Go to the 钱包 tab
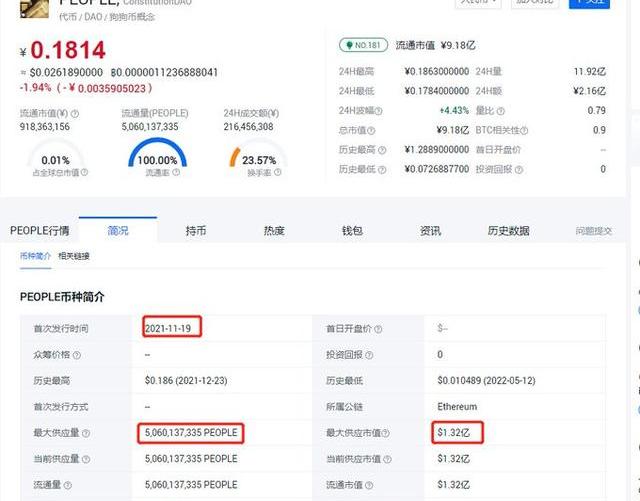This screenshot has height=501, width=640. click(352, 231)
